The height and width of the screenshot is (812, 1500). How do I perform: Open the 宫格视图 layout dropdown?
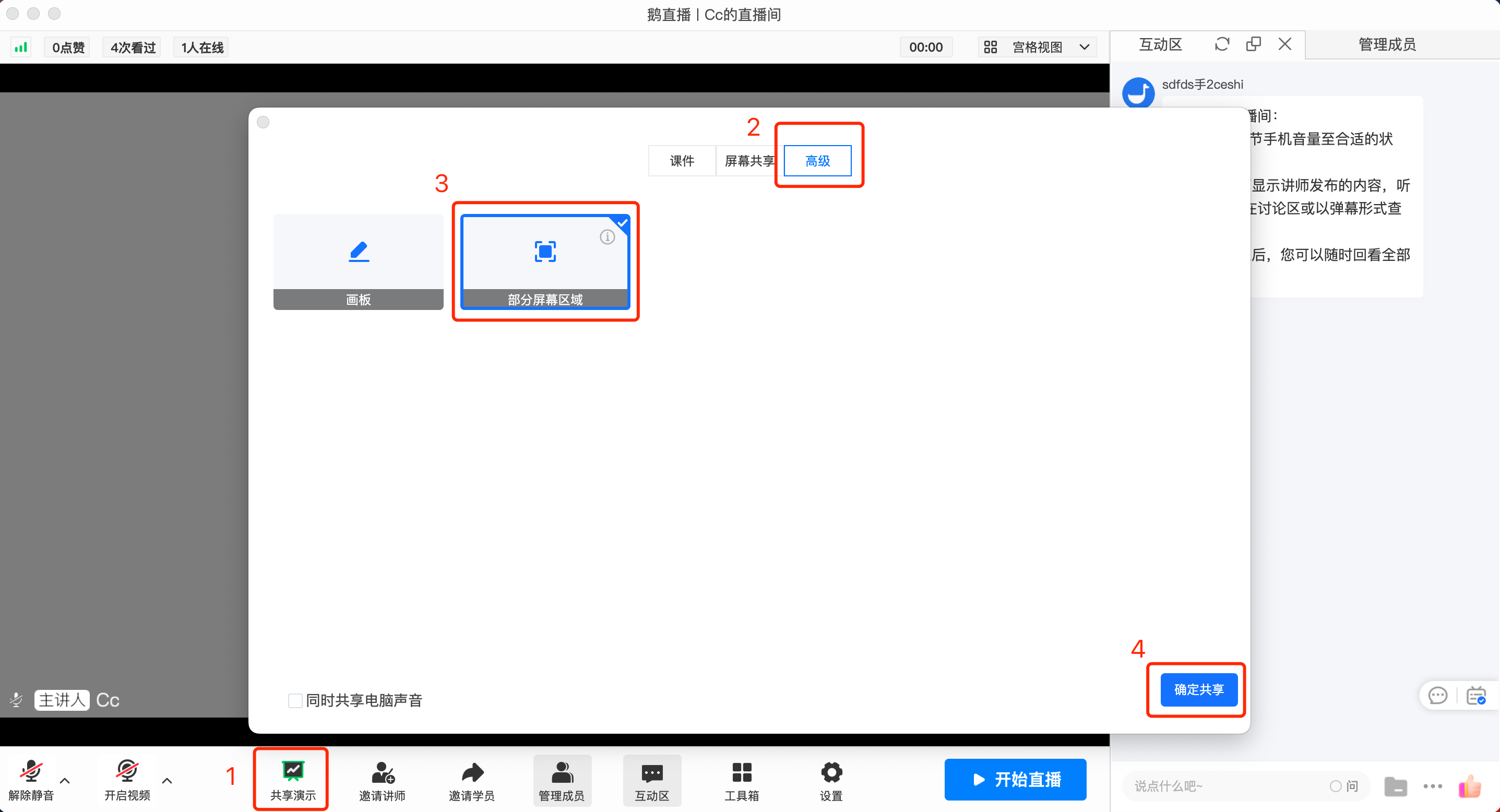(1038, 47)
